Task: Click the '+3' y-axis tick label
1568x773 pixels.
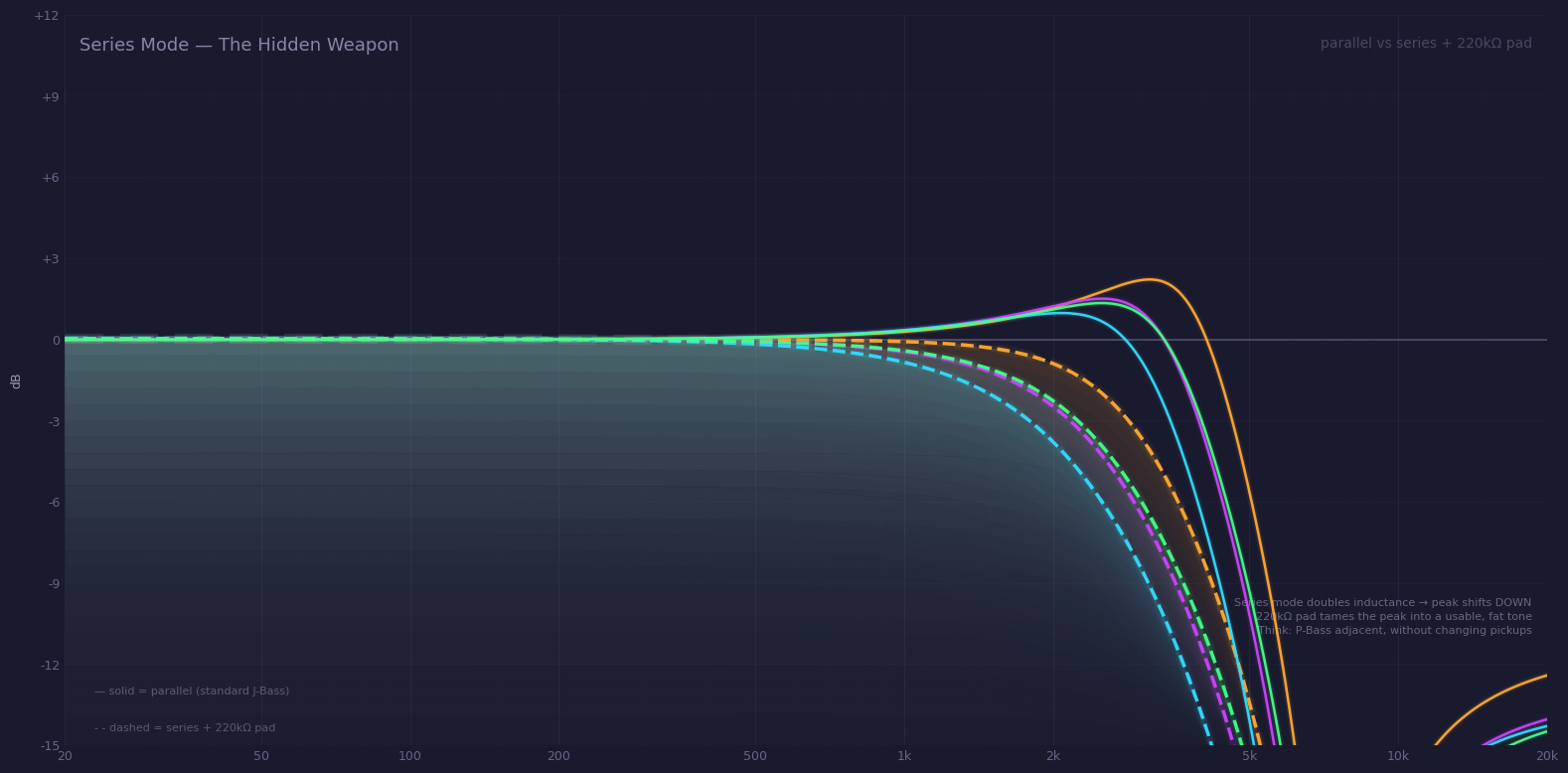Action: tap(50, 259)
